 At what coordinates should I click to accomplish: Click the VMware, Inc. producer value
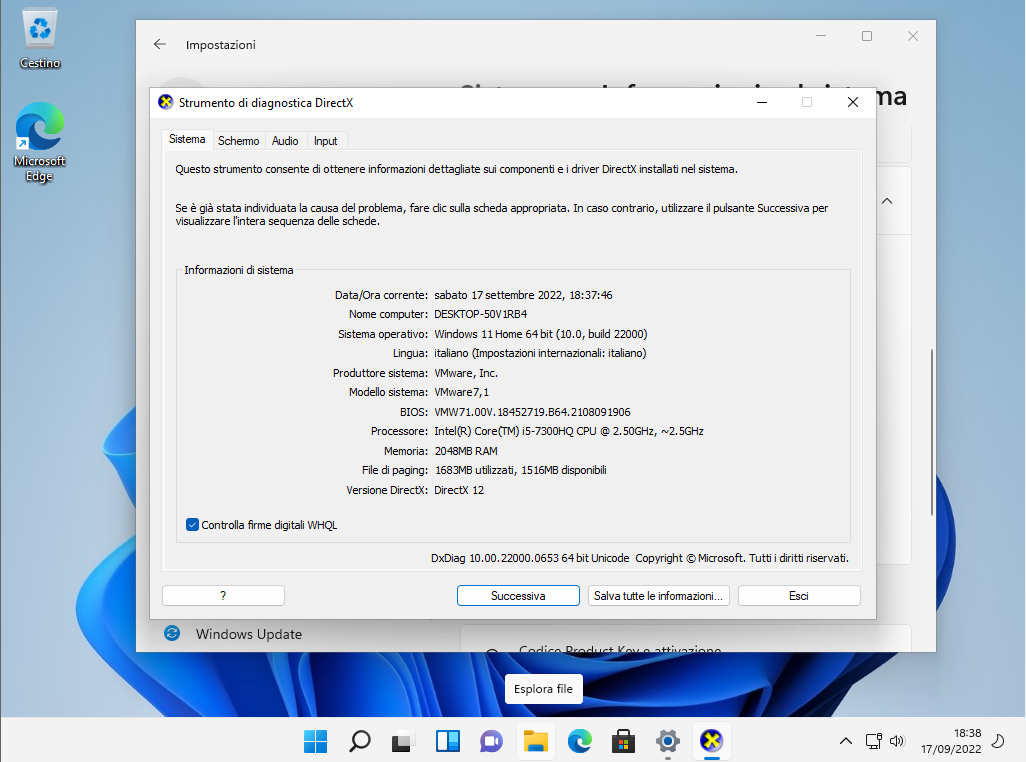pyautogui.click(x=466, y=373)
